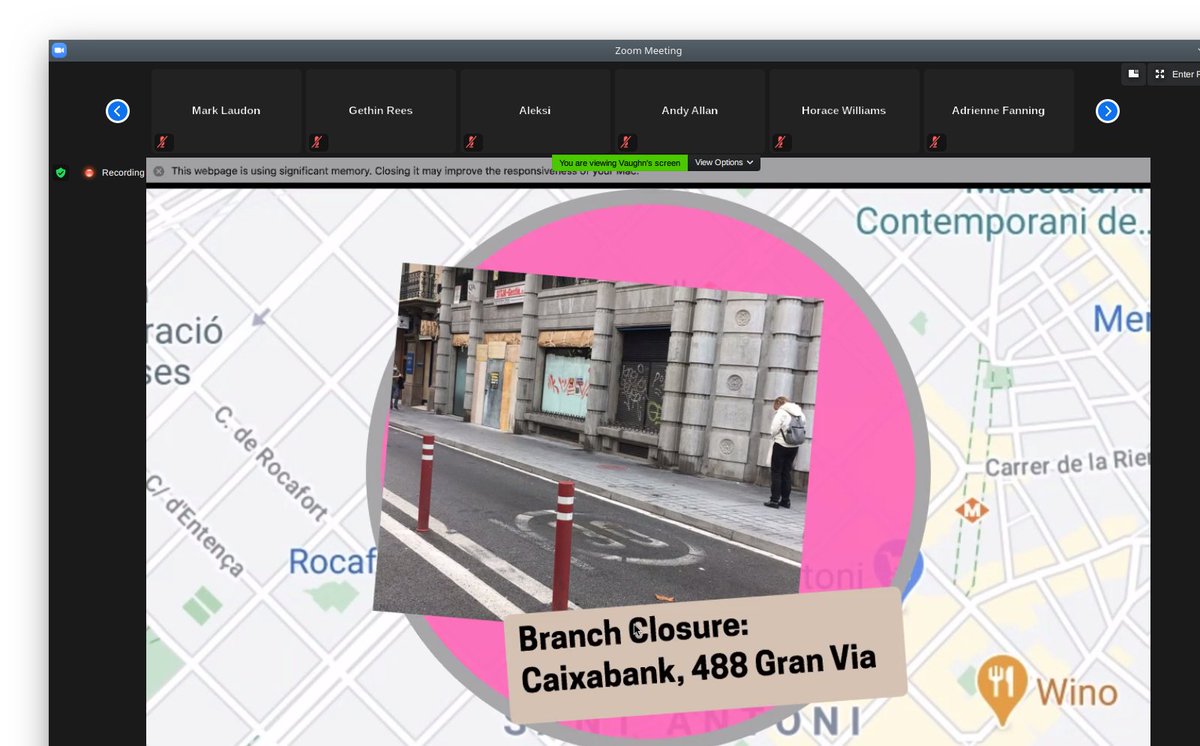Select Horace Williams's participant tile
This screenshot has height=746, width=1200.
[x=844, y=111]
